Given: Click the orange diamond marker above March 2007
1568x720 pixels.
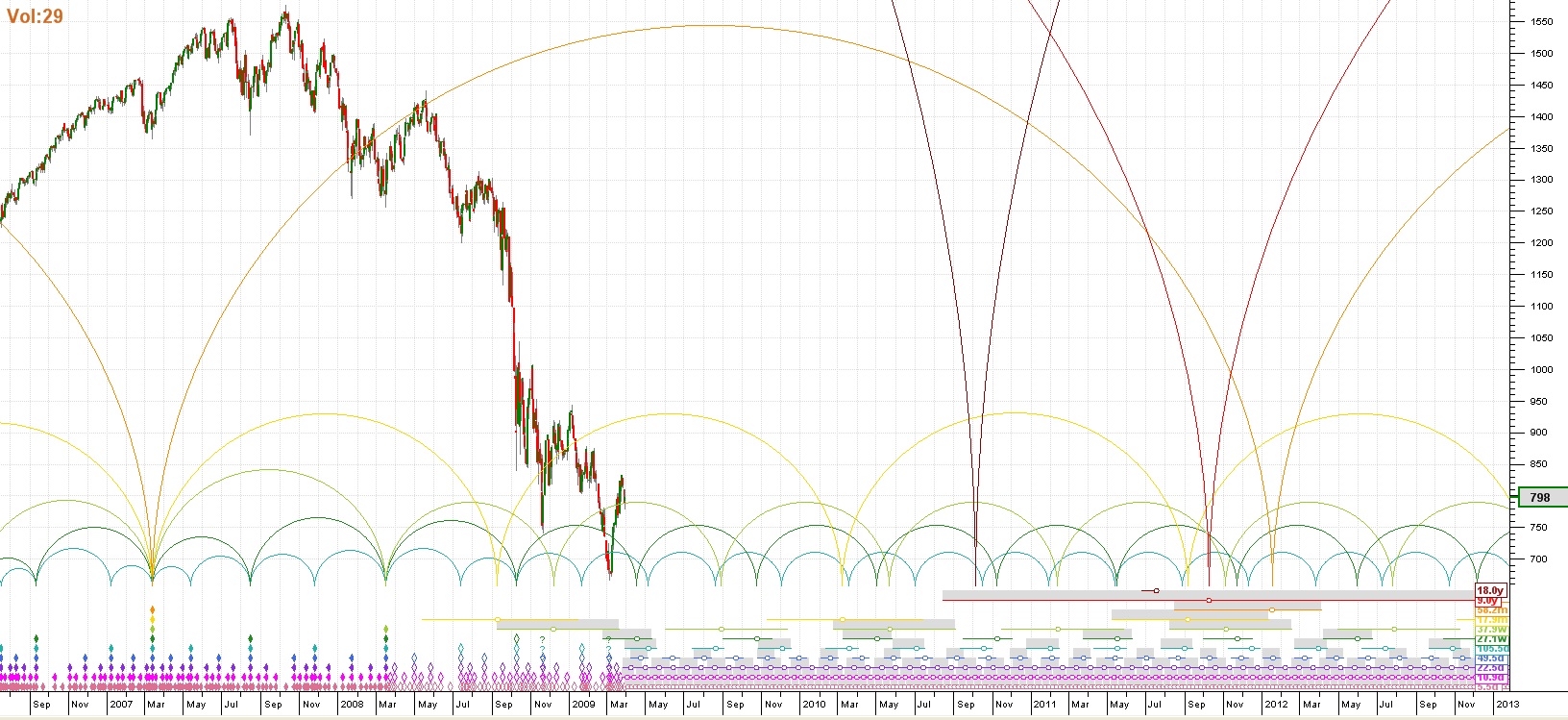Looking at the screenshot, I should click(x=152, y=610).
